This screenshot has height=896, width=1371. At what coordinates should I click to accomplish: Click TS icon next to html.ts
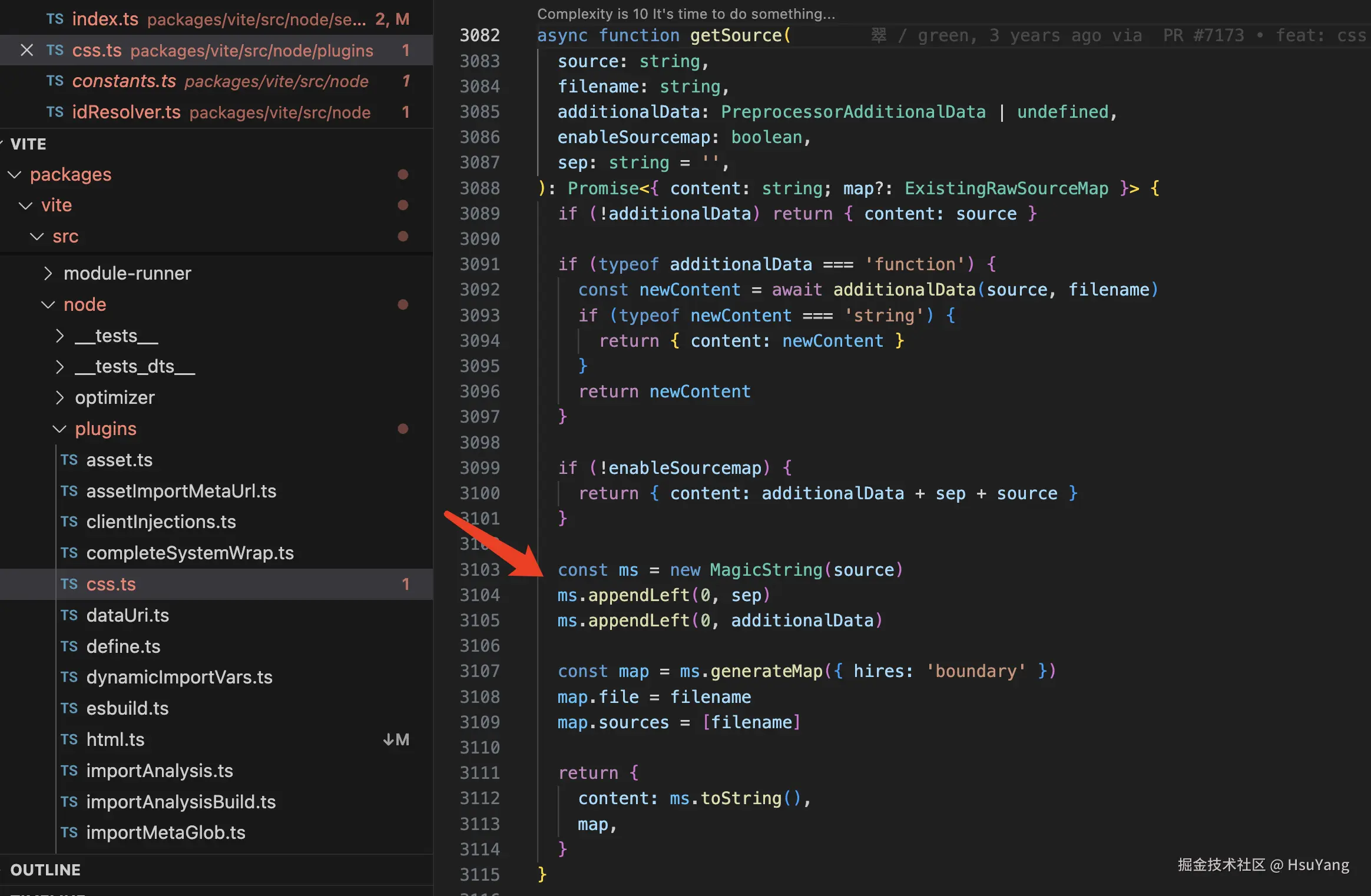(x=69, y=739)
